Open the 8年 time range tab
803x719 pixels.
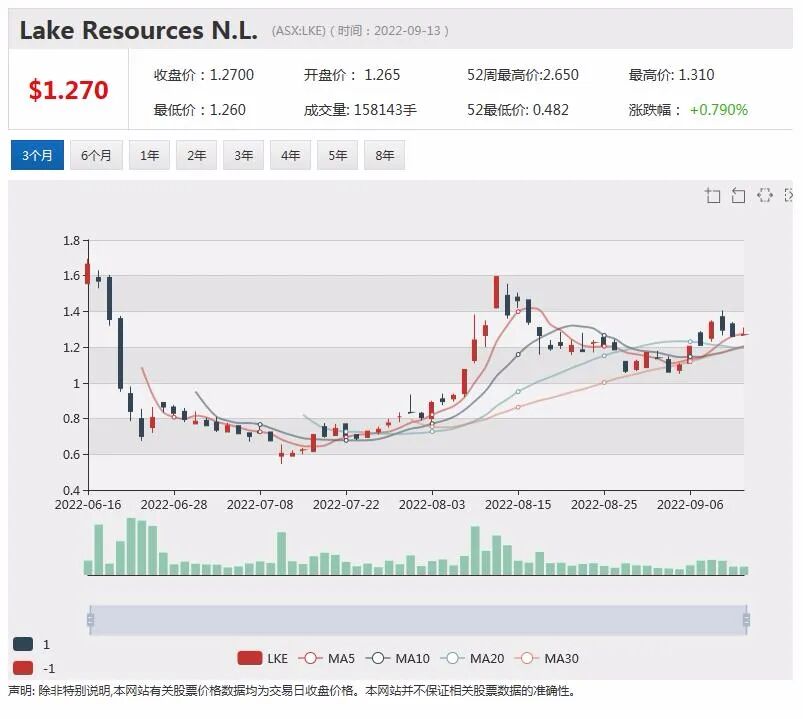coord(385,155)
